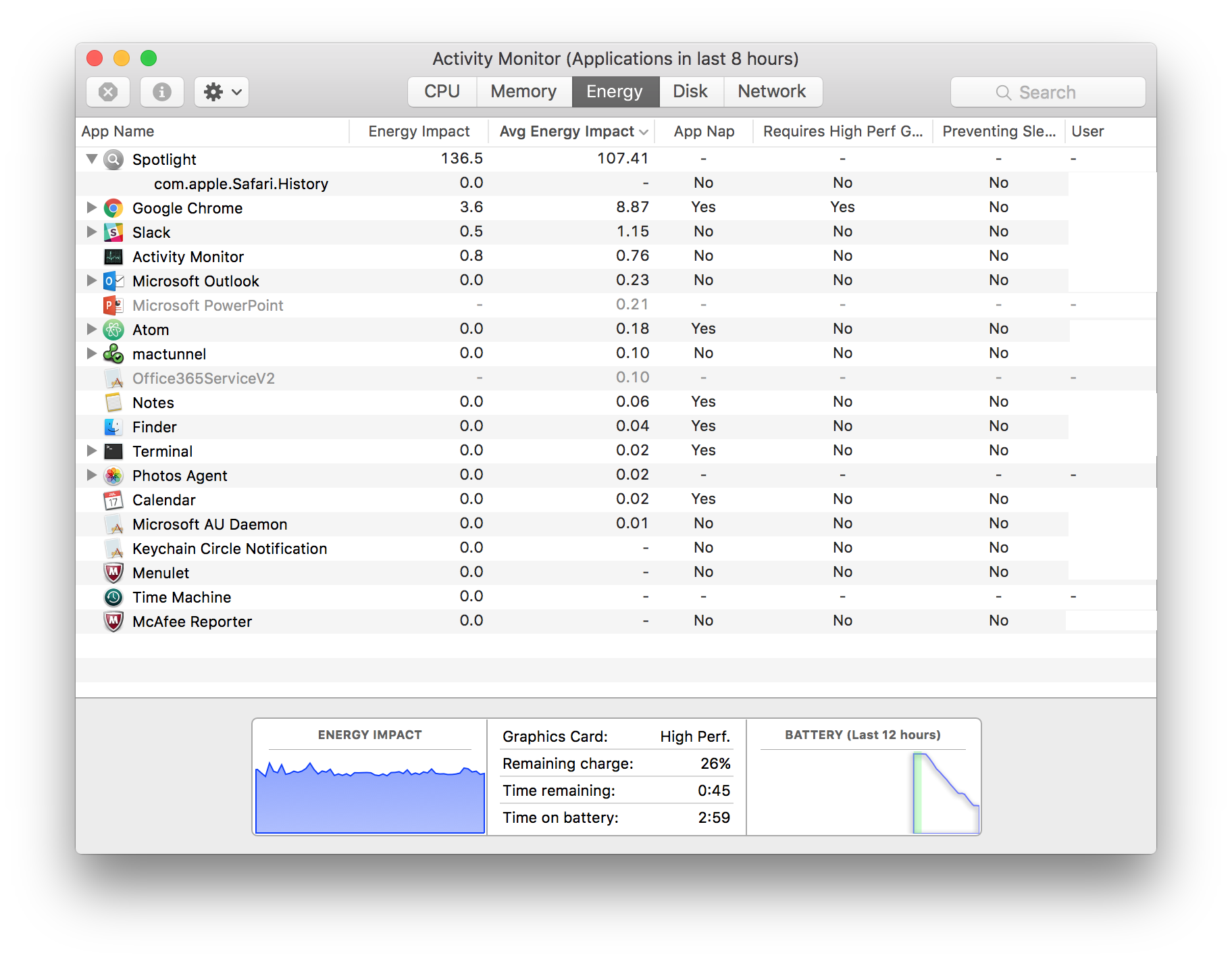Image resolution: width=1232 pixels, height=962 pixels.
Task: Expand the Terminal row triangle
Action: (92, 451)
